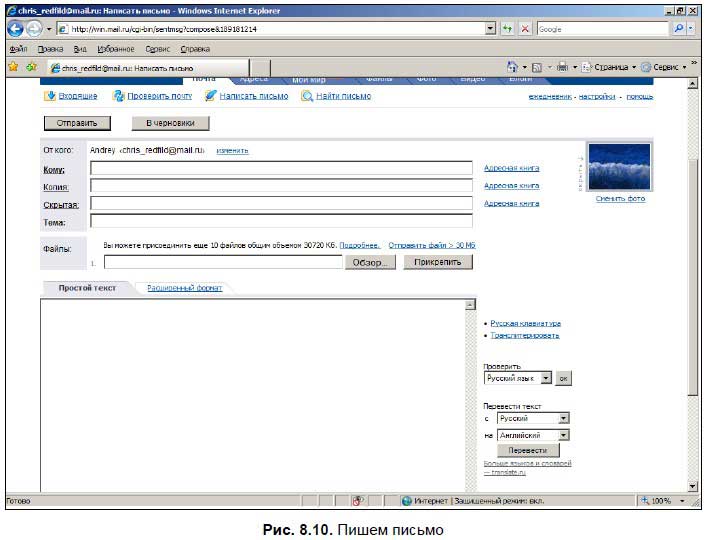Click the Отправить button
Screen dimensions: 708x540
point(77,123)
